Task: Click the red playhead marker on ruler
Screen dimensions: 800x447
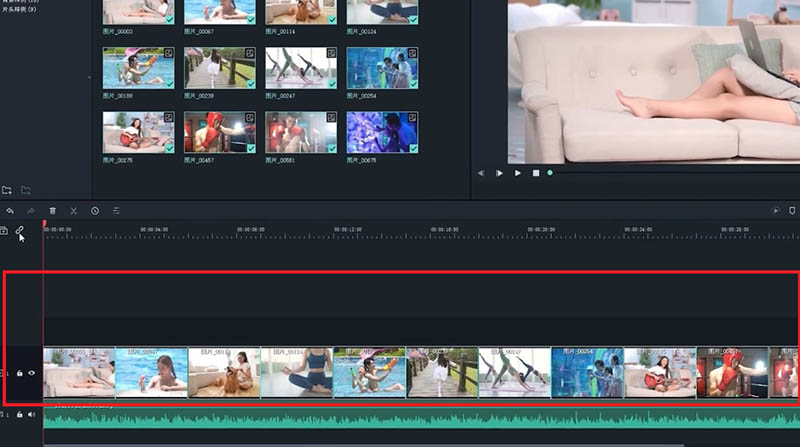Action: pos(44,224)
